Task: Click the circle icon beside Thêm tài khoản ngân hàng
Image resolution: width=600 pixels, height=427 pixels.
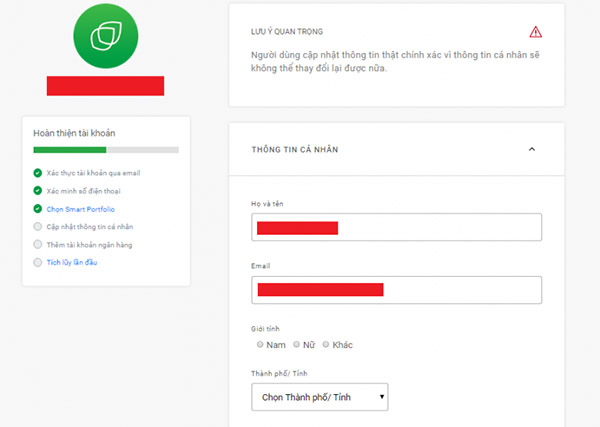Action: click(x=37, y=244)
